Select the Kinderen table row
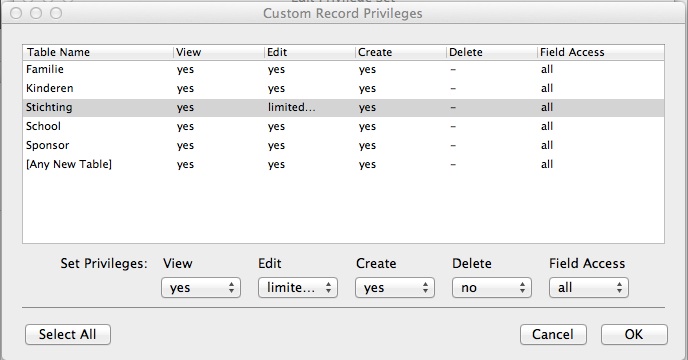Viewport: 688px width, 360px height. pyautogui.click(x=343, y=88)
